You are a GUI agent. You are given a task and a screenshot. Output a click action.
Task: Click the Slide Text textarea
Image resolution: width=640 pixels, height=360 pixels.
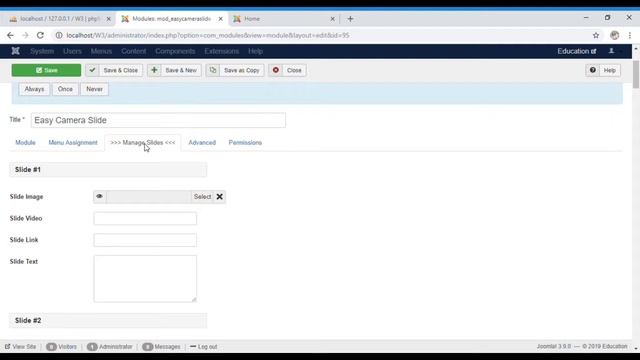tap(145, 279)
